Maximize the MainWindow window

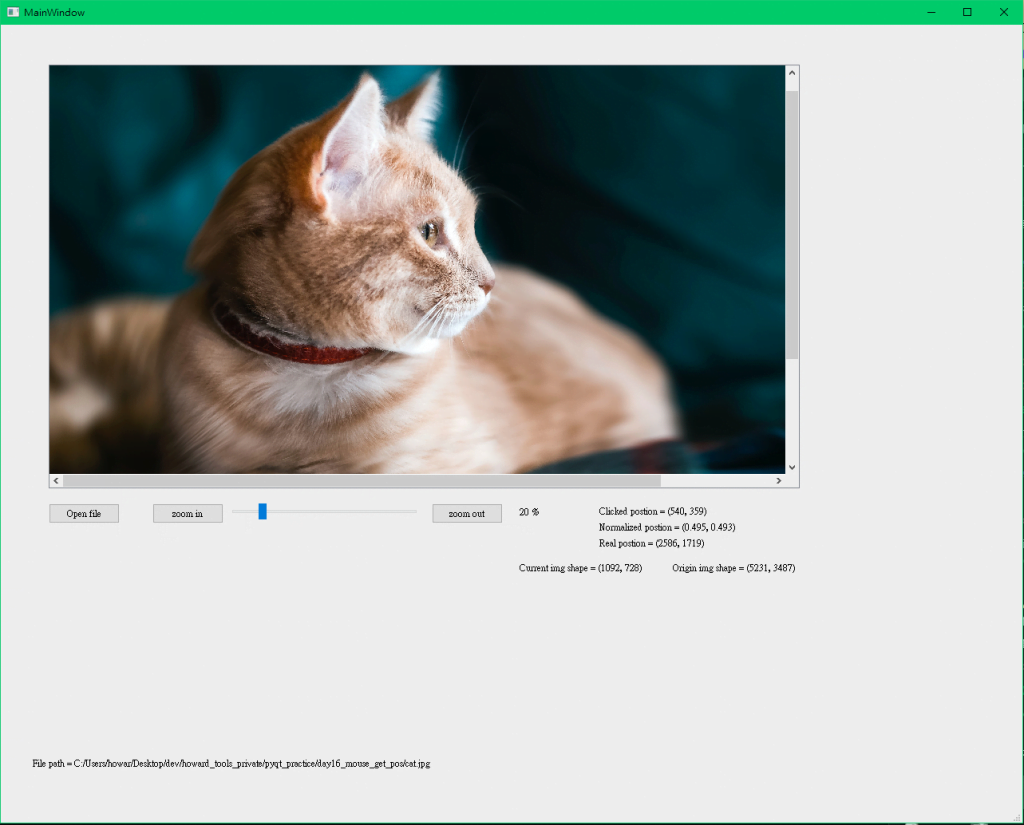point(967,12)
